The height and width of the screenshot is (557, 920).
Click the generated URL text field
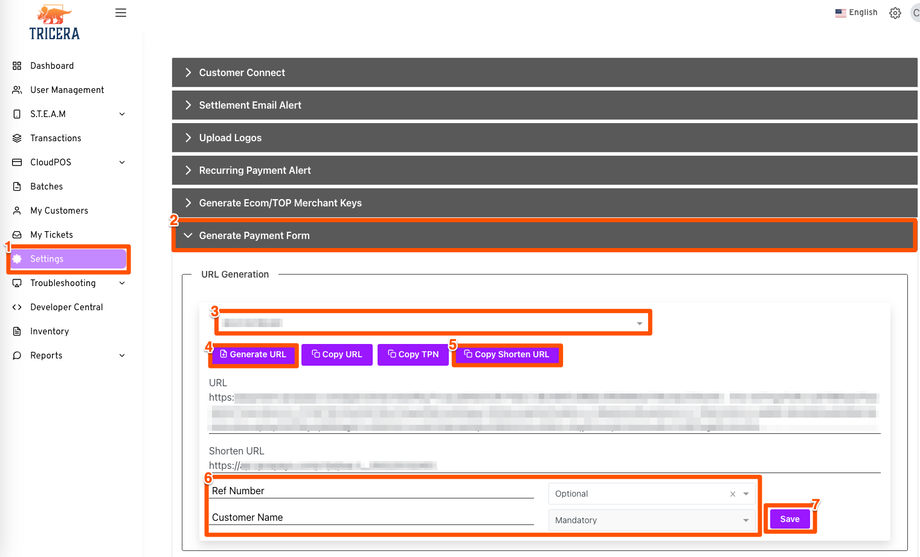point(544,413)
